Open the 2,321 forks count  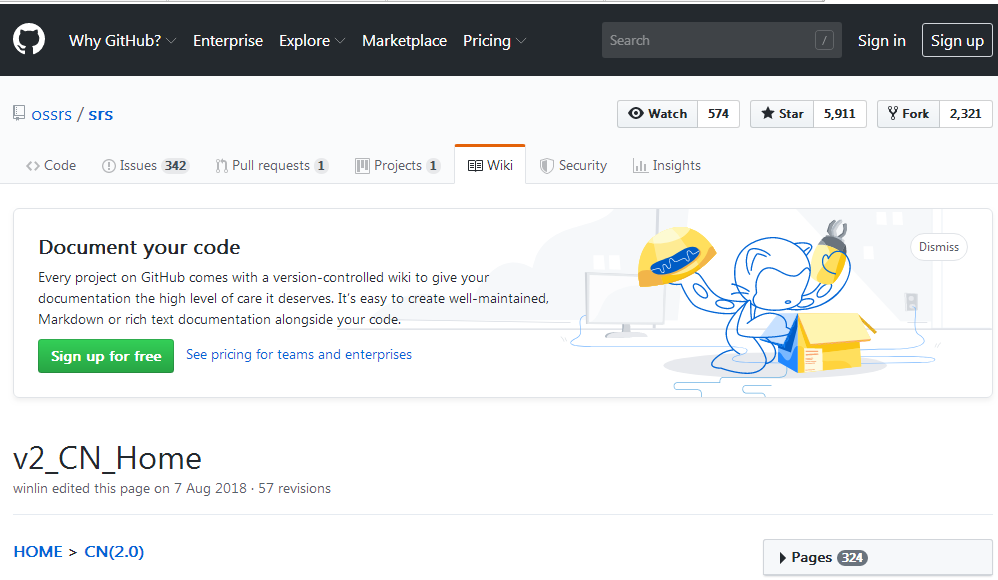pos(965,114)
